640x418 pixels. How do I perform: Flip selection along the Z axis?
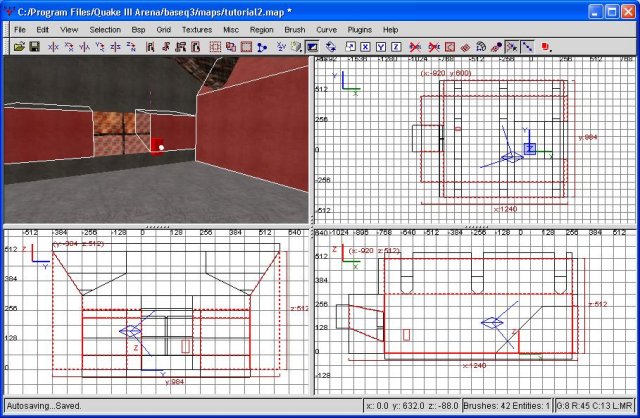(x=115, y=47)
